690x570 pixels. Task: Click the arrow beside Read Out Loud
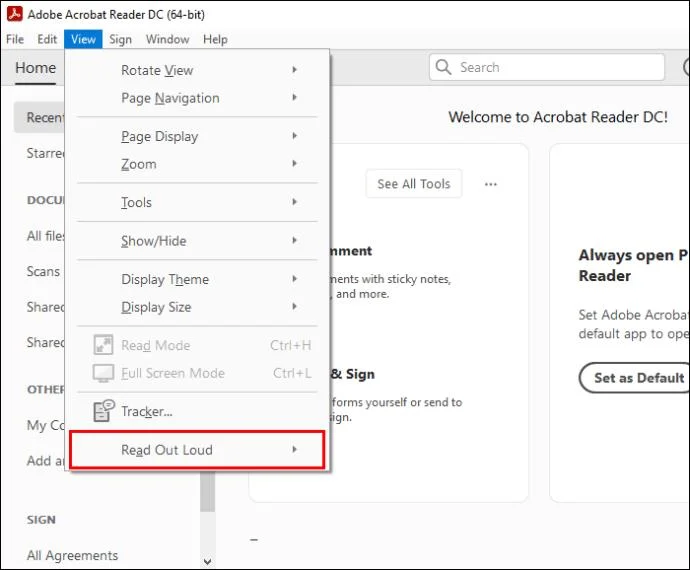click(x=294, y=449)
